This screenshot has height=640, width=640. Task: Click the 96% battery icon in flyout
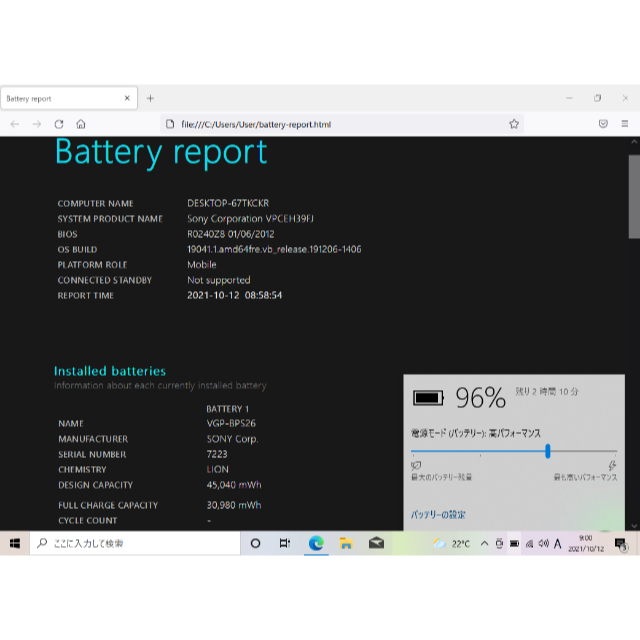[428, 398]
